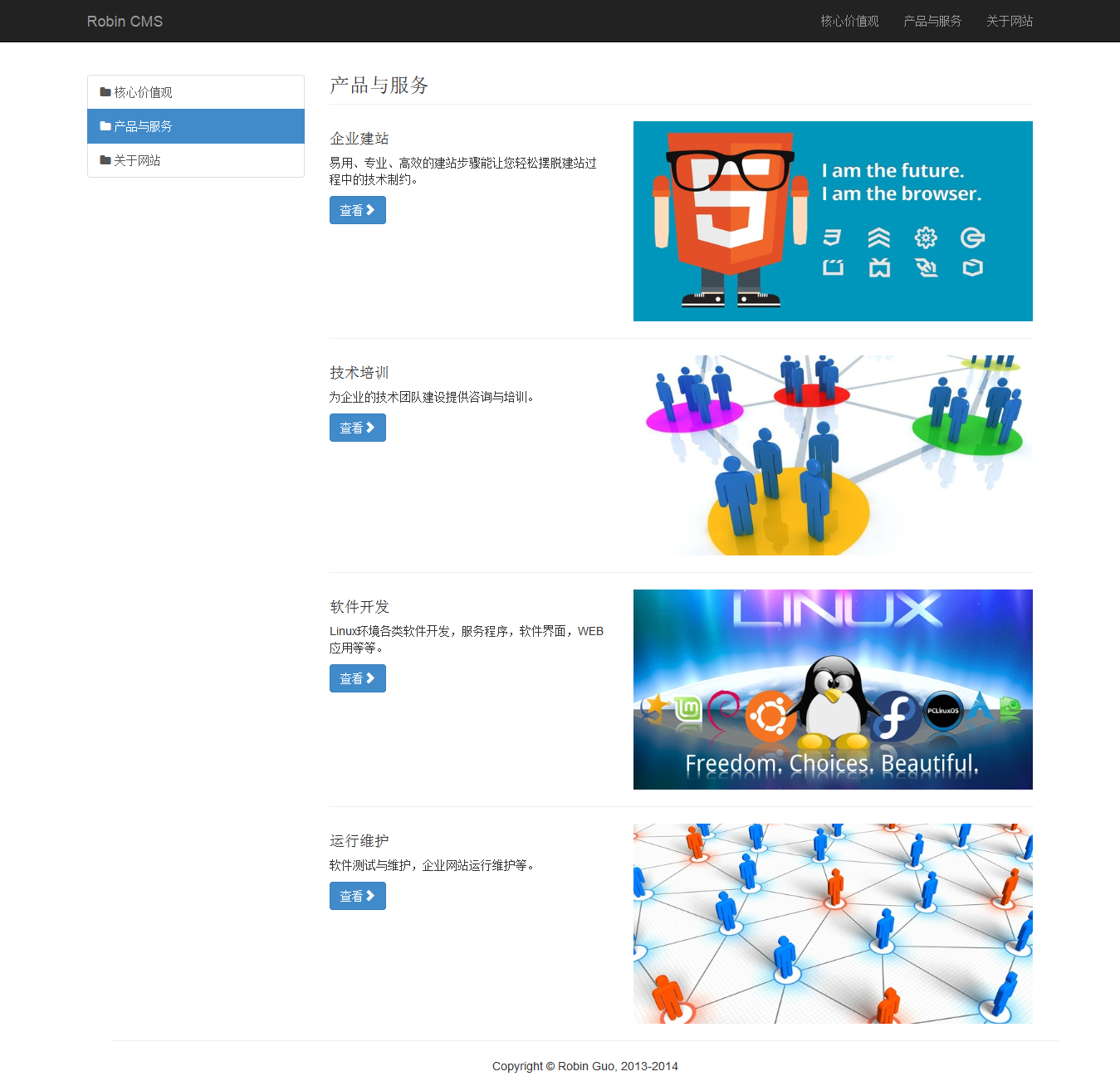Open the Robin CMS brand link

pos(125,22)
